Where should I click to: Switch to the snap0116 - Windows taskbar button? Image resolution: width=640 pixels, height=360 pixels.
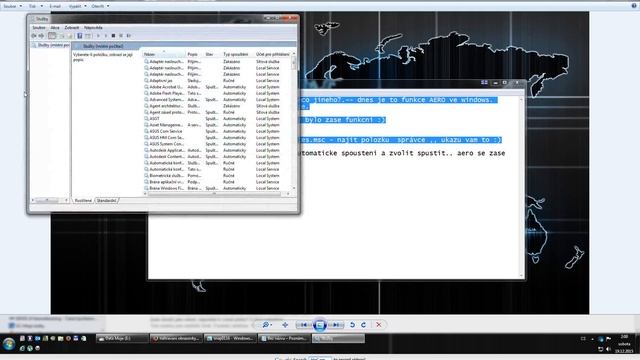[x=231, y=338]
